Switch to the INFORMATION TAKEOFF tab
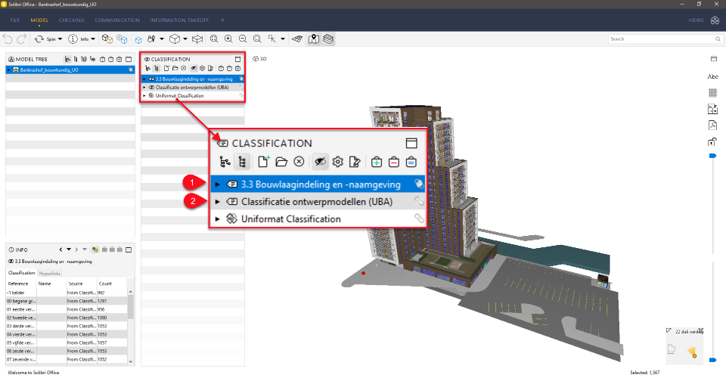The width and height of the screenshot is (726, 378). (x=179, y=20)
